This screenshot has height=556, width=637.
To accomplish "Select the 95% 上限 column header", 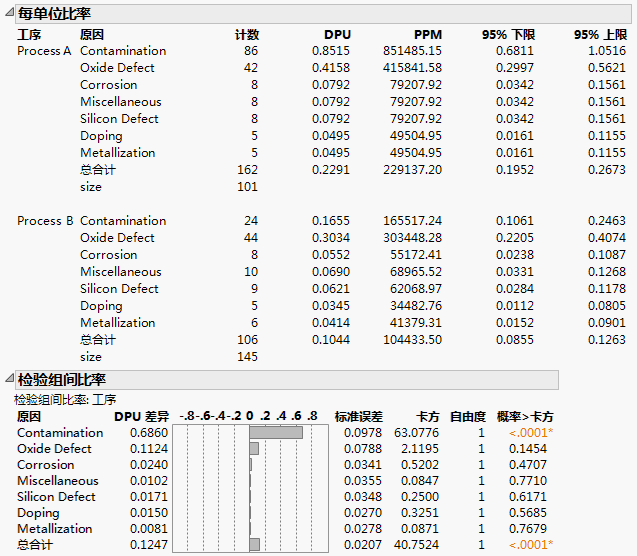I will (x=600, y=35).
